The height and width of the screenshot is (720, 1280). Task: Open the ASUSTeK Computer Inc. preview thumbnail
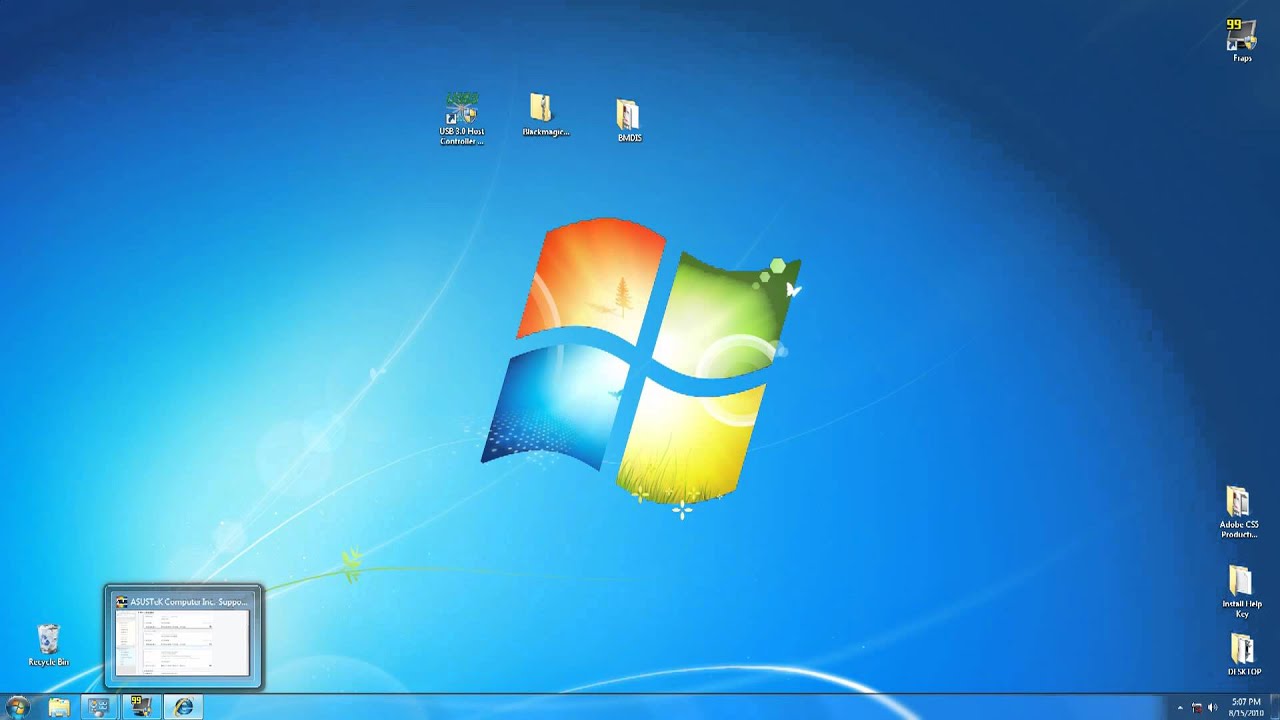tap(183, 637)
